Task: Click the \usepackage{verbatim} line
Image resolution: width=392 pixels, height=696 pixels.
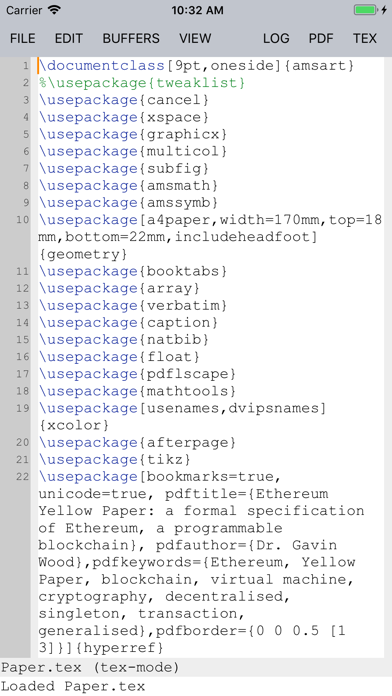Action: 133,305
